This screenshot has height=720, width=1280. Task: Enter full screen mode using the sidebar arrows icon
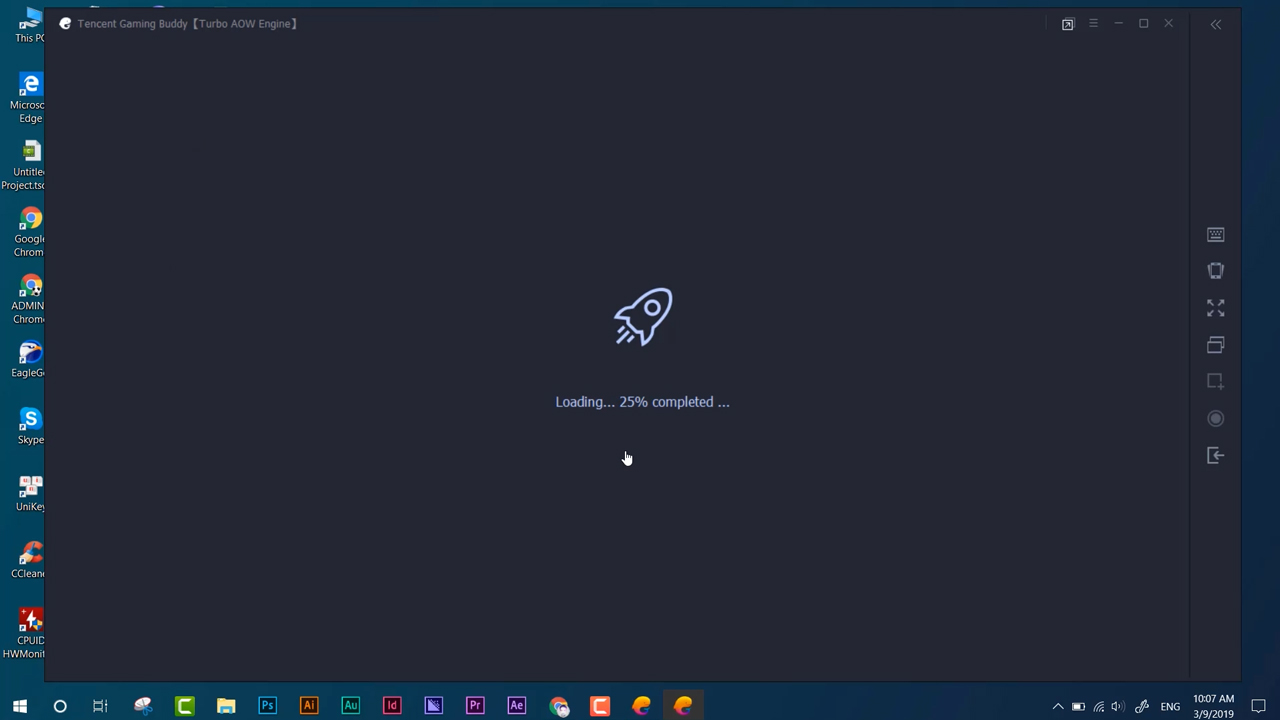[1215, 308]
